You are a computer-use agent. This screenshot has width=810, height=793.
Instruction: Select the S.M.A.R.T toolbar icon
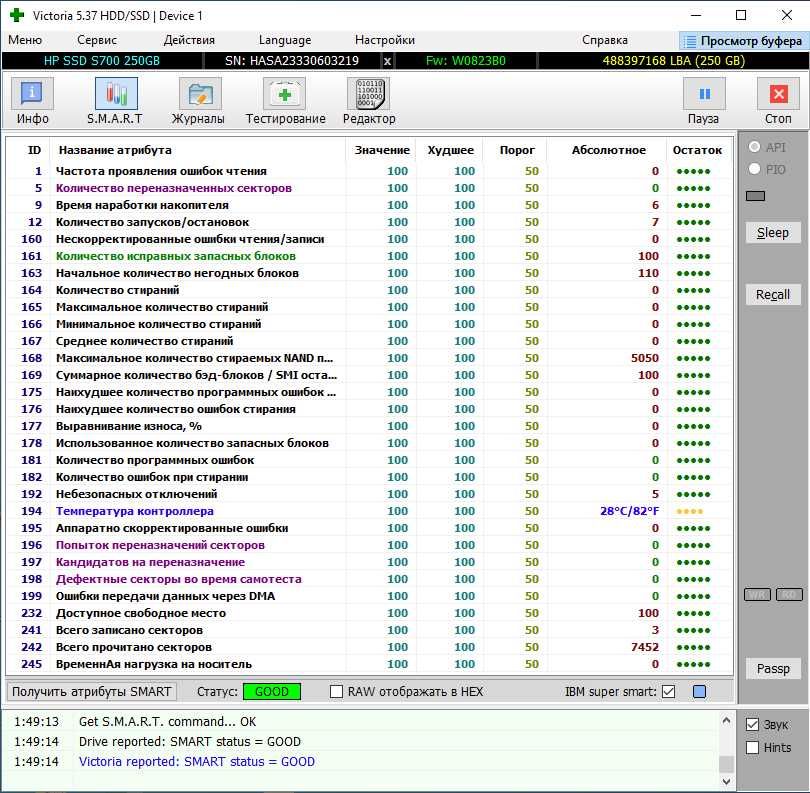click(x=116, y=94)
